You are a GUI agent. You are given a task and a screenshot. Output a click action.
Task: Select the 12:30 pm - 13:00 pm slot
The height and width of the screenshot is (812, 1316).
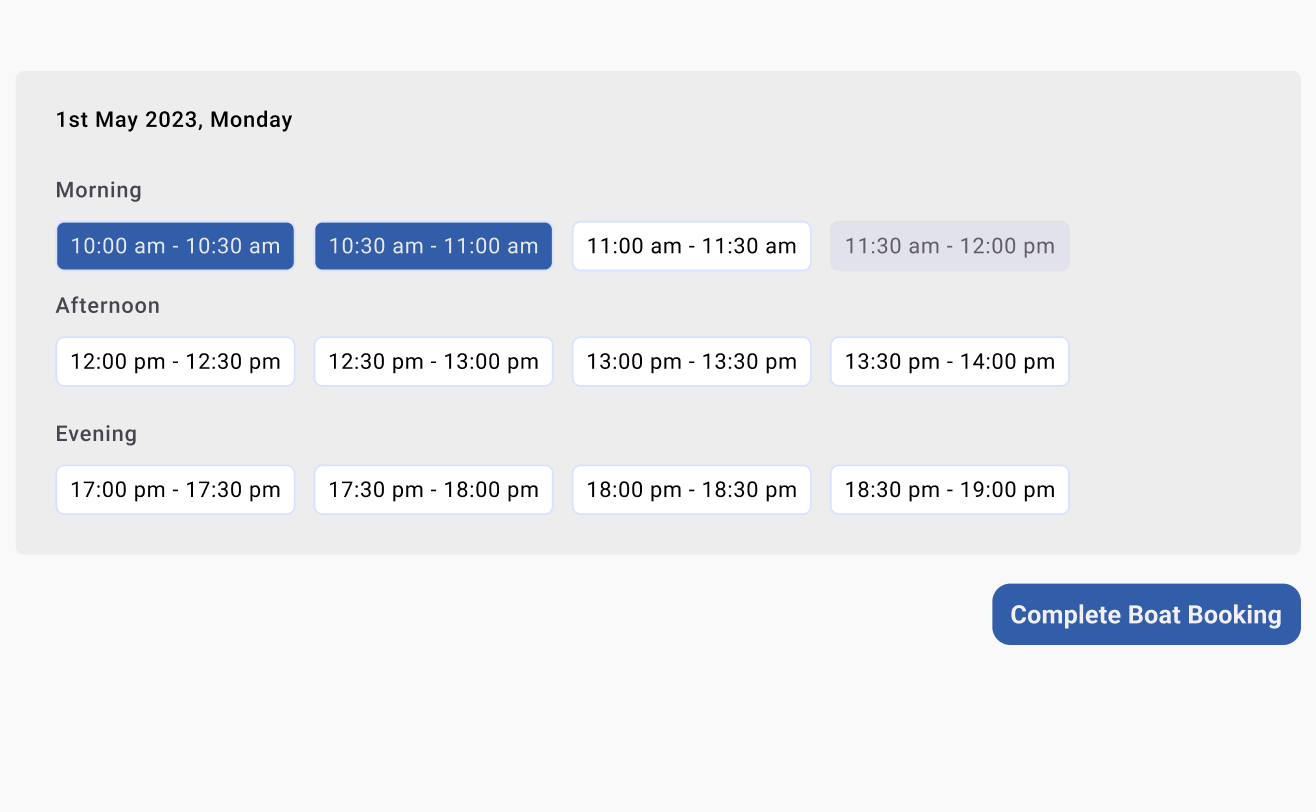(x=433, y=361)
